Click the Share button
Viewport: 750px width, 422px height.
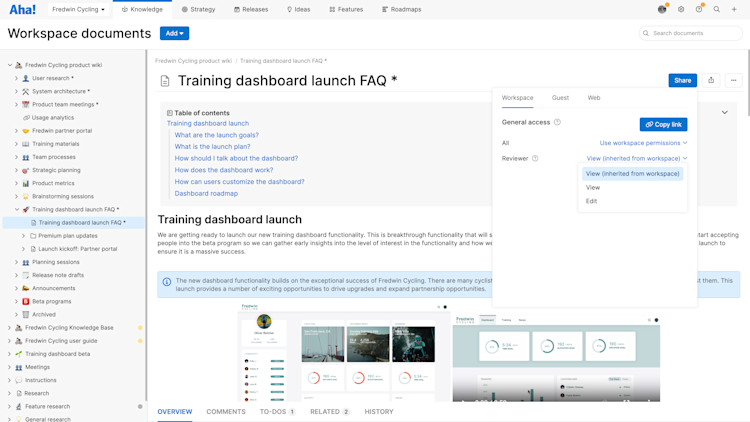(x=682, y=80)
